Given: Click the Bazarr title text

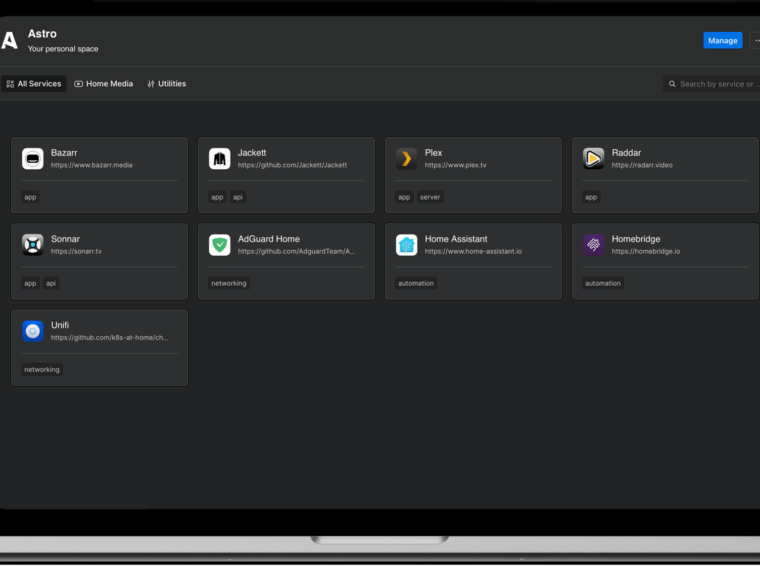Looking at the screenshot, I should tap(64, 153).
